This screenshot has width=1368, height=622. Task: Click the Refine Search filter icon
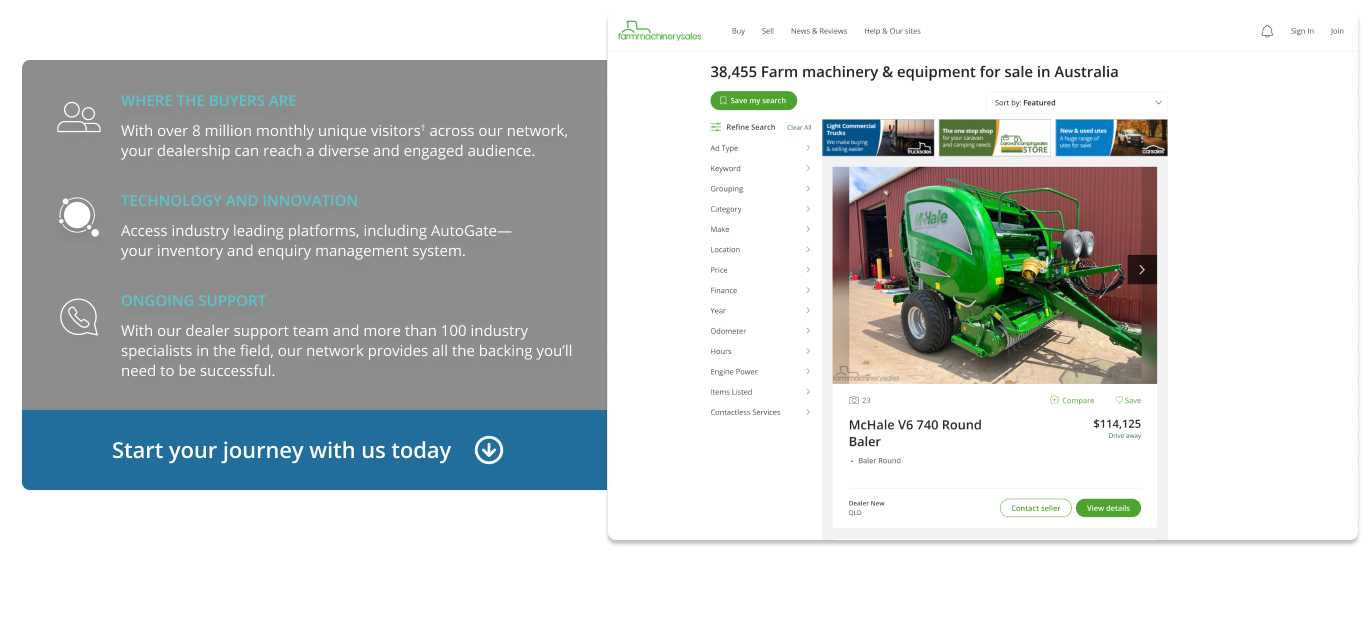(716, 127)
